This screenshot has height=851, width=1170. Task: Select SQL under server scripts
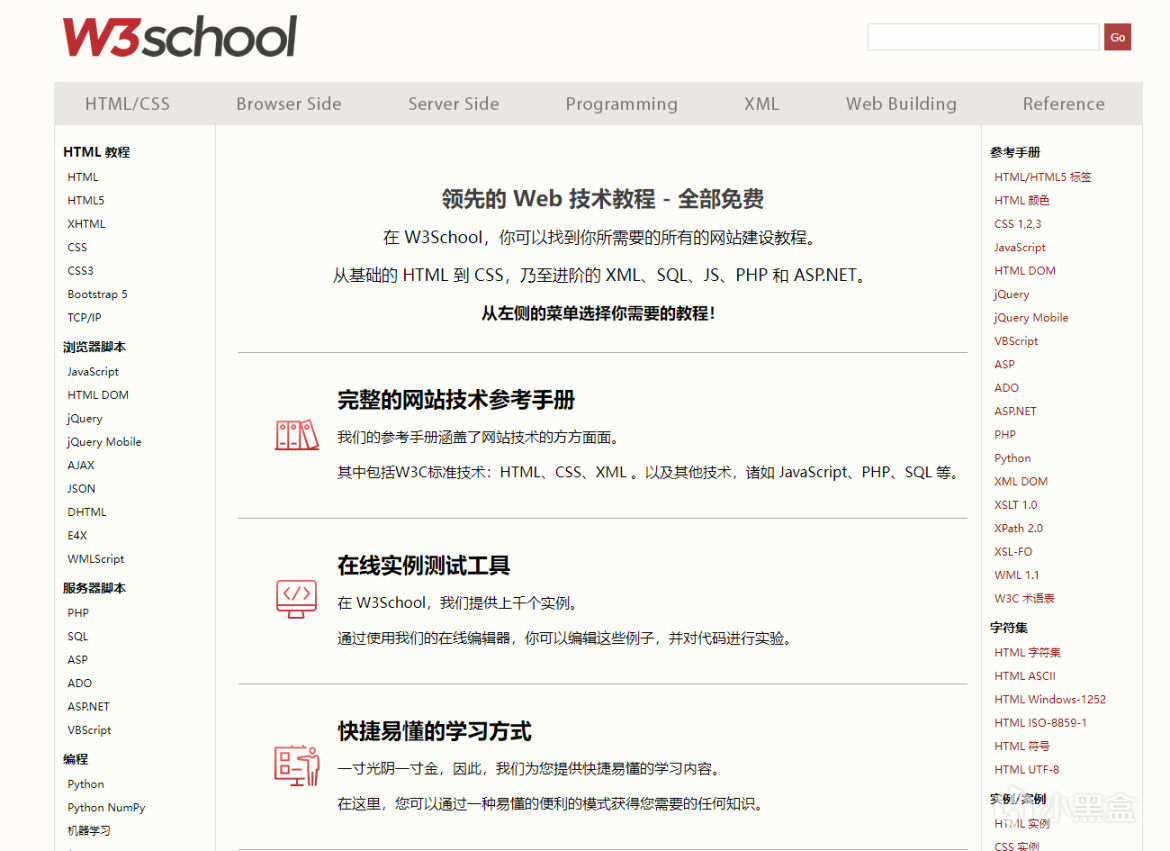(78, 637)
